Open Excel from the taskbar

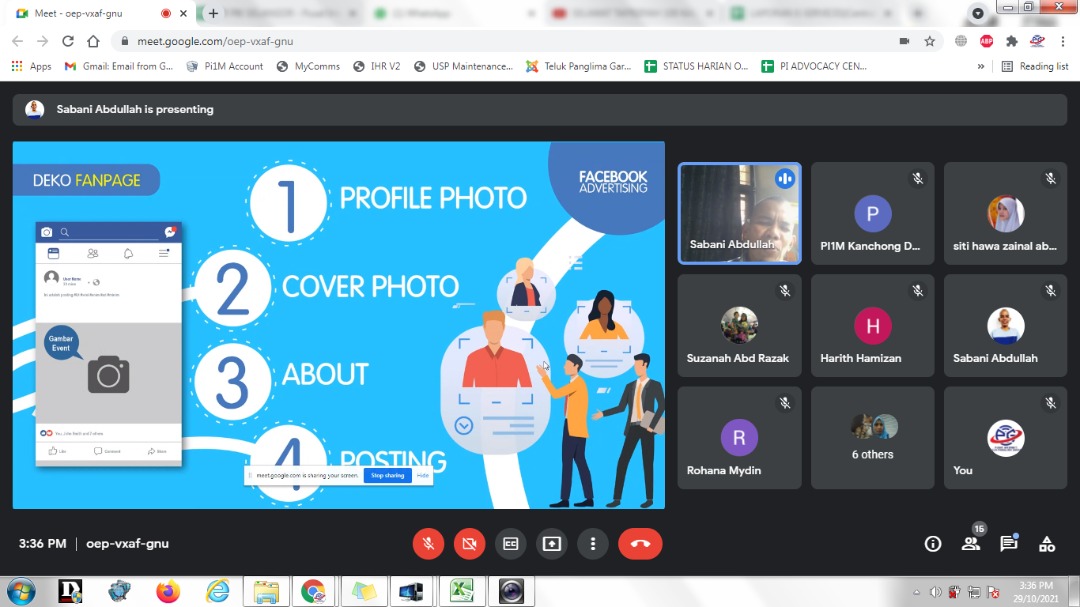(x=461, y=591)
